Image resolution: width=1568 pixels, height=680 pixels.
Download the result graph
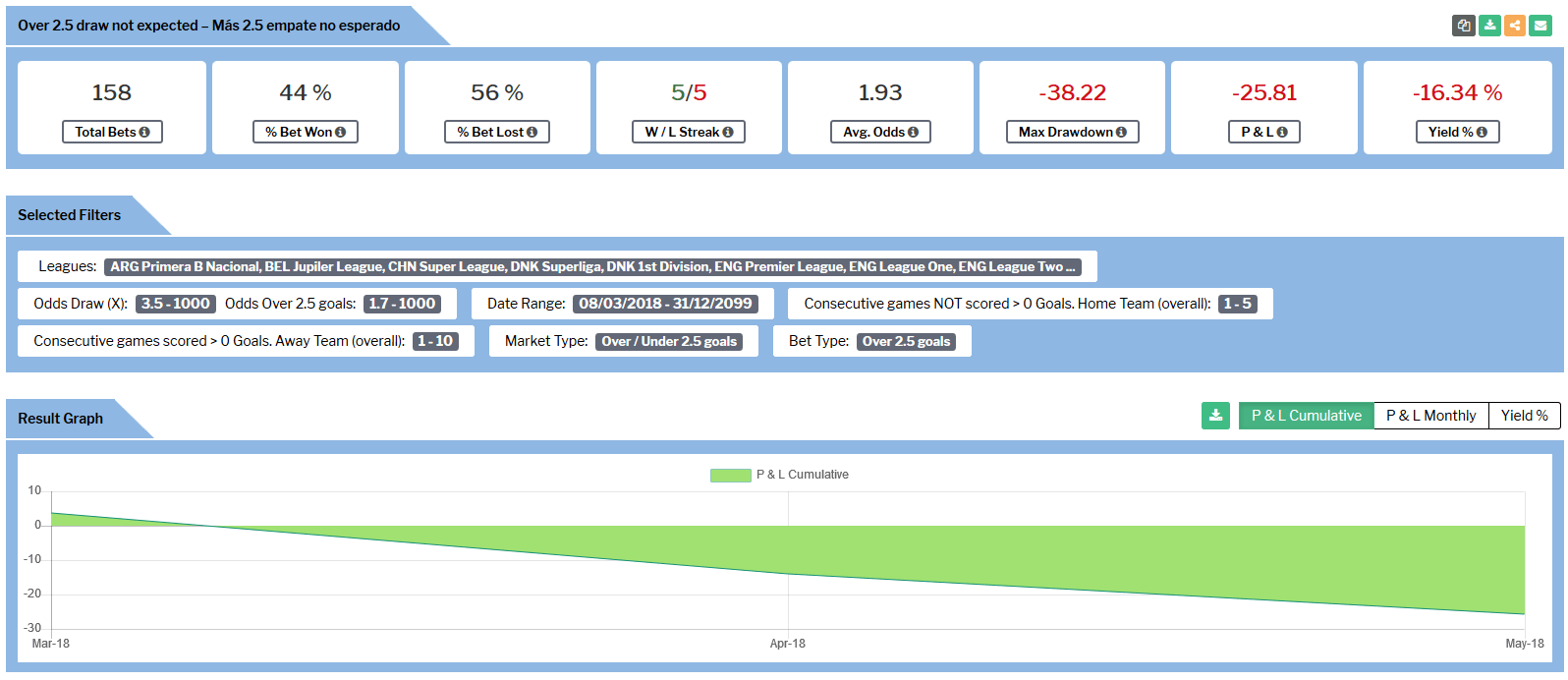tap(1215, 416)
